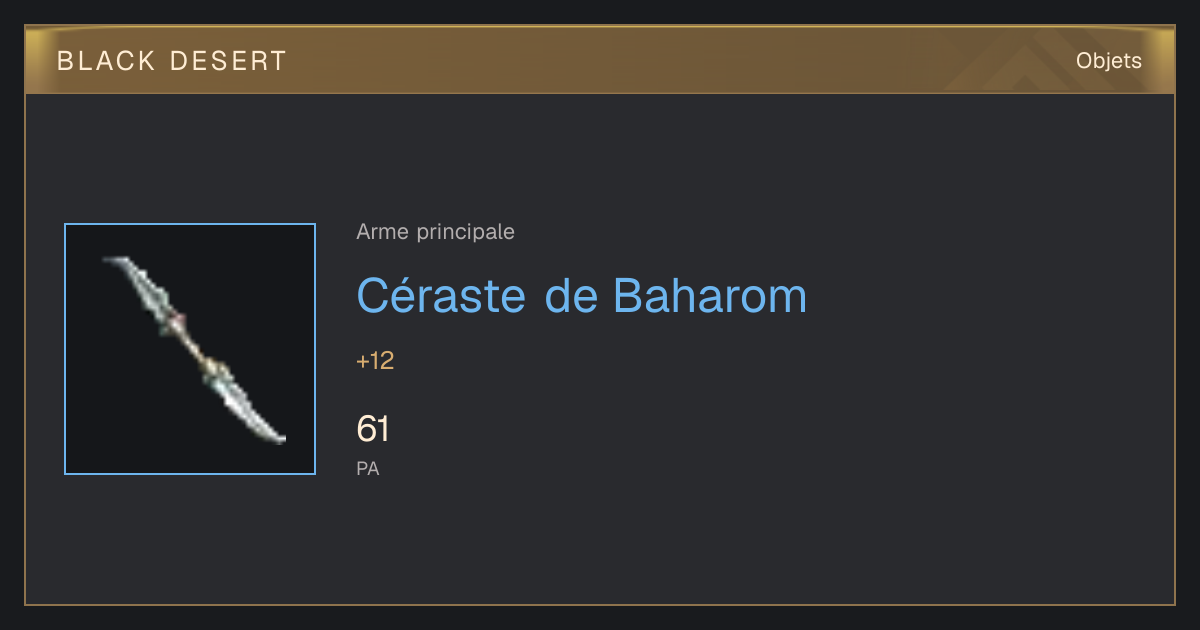This screenshot has width=1200, height=630.
Task: Open the Objets link in header
Action: pyautogui.click(x=1108, y=61)
